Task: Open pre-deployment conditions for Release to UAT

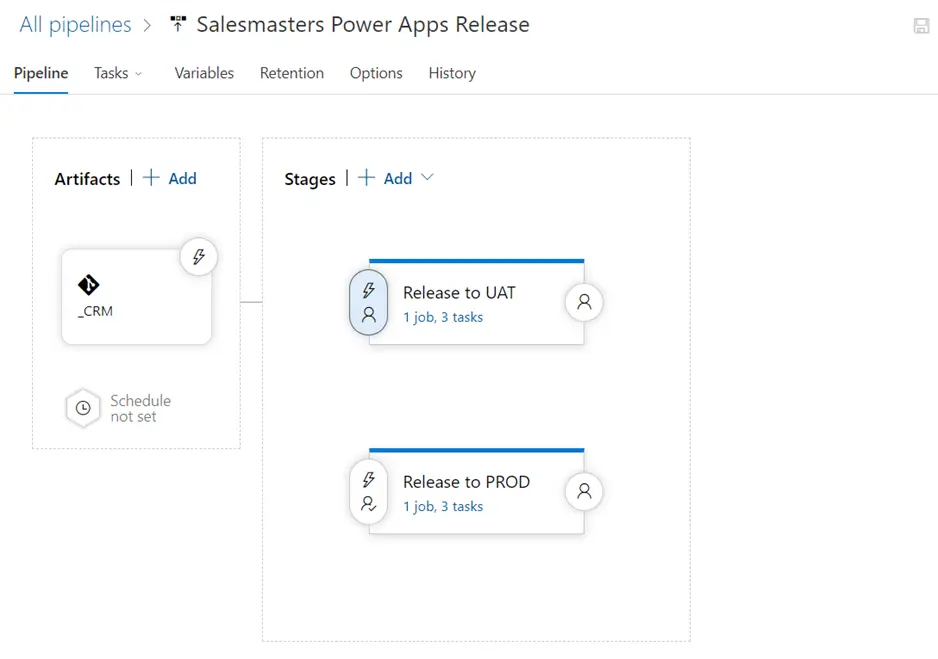Action: coord(368,302)
